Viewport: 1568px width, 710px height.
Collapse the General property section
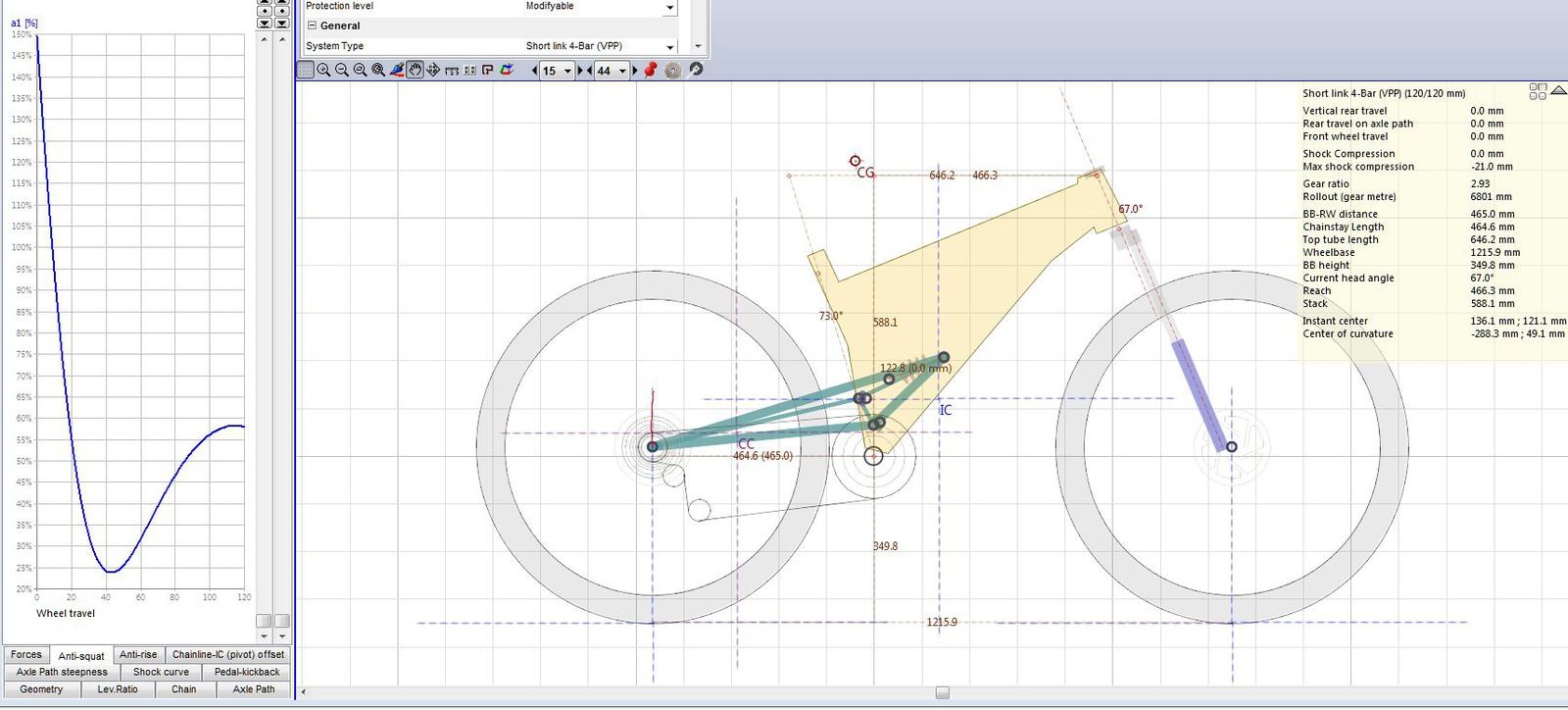tap(312, 26)
